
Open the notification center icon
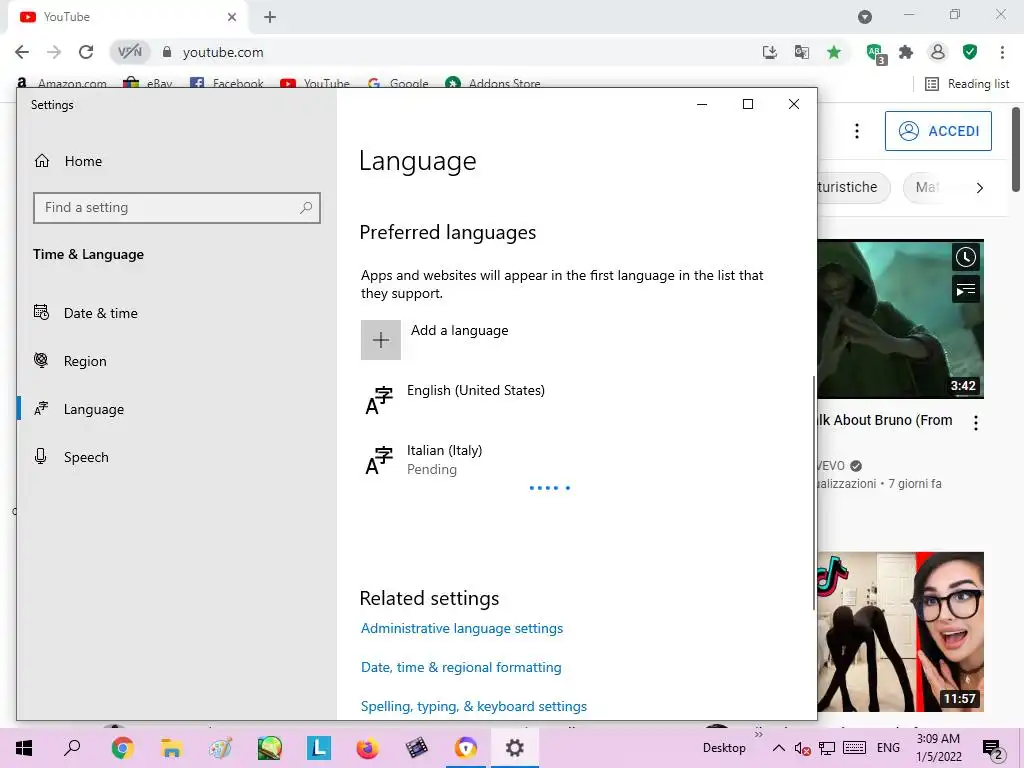tap(993, 749)
